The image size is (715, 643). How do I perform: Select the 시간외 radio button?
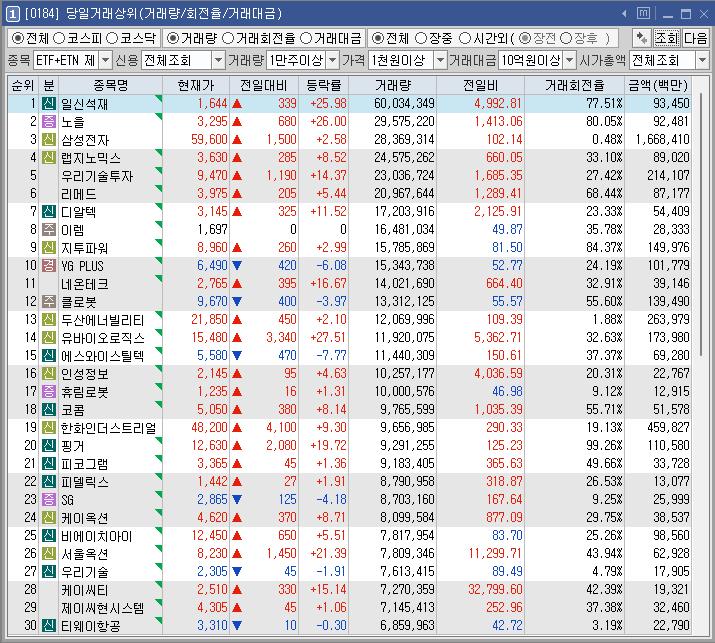tap(464, 38)
